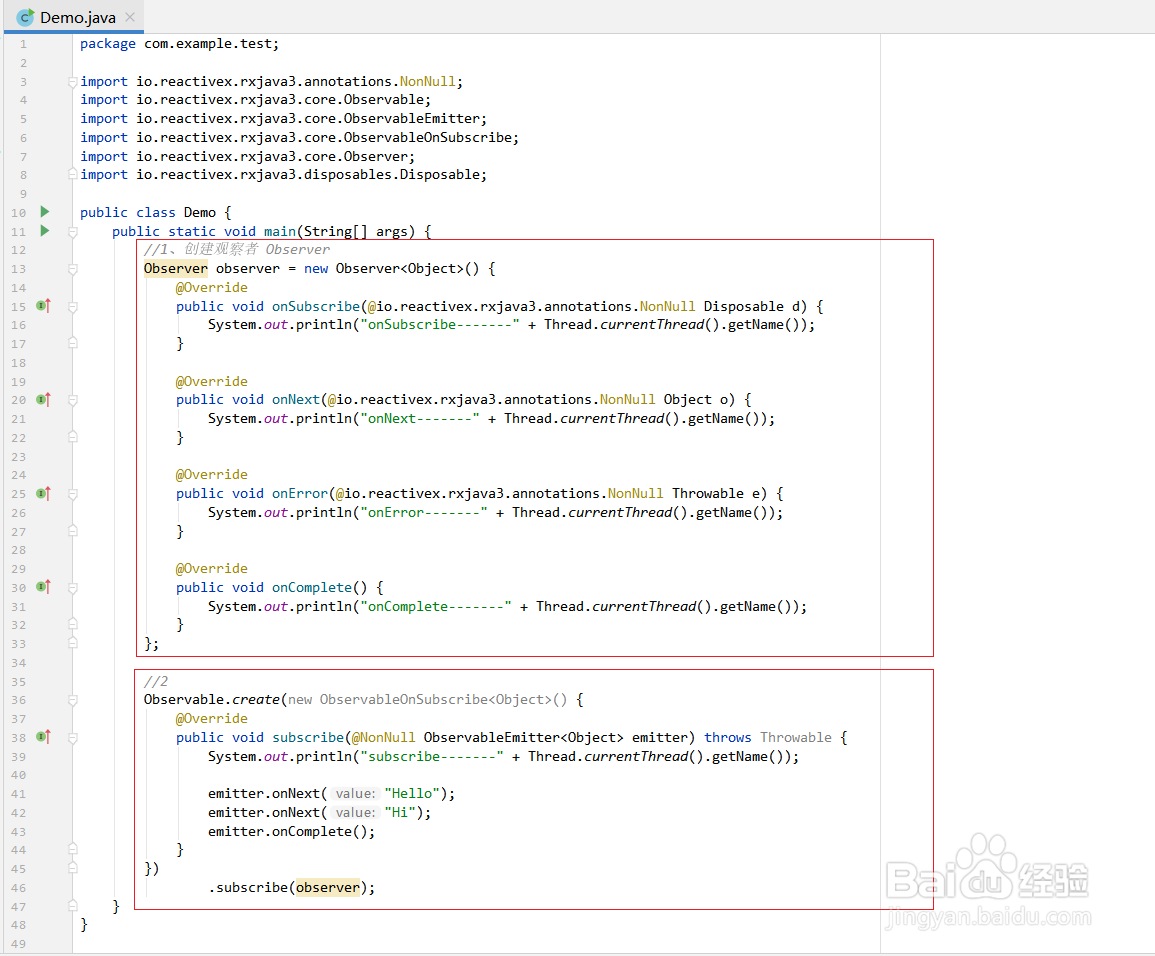Place cursor on 'package' keyword
This screenshot has width=1155, height=956.
pyautogui.click(x=108, y=43)
